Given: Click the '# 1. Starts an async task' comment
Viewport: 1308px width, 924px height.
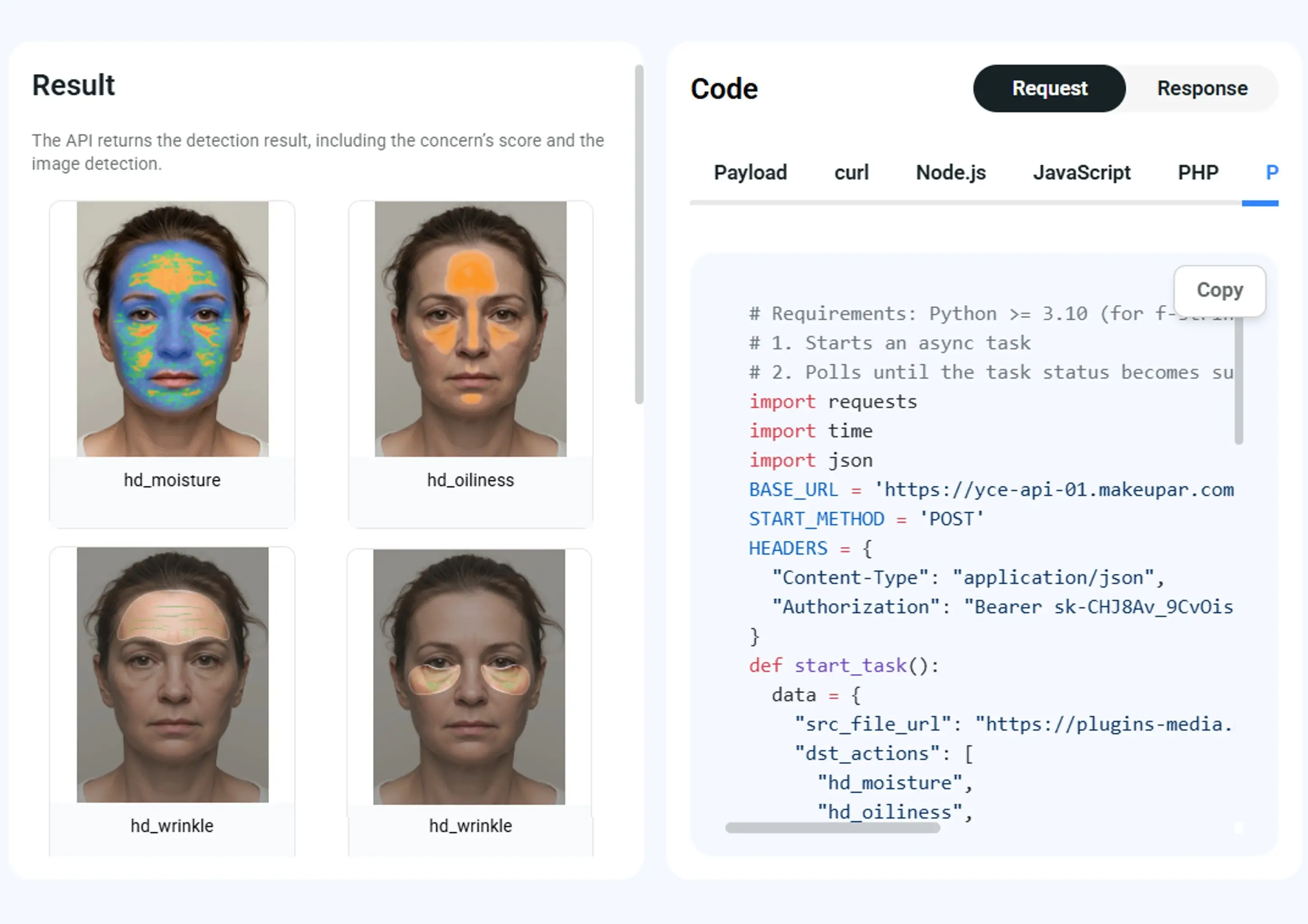Looking at the screenshot, I should (x=889, y=343).
